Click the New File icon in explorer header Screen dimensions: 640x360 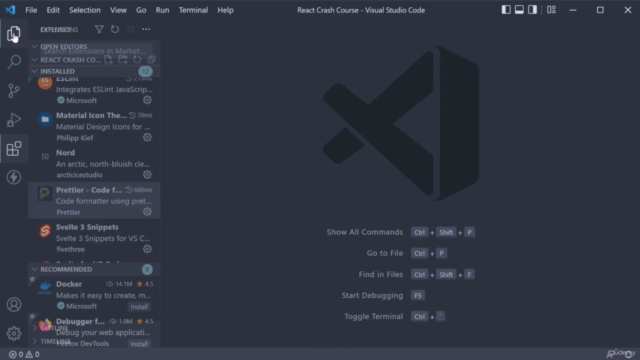pyautogui.click(x=108, y=60)
